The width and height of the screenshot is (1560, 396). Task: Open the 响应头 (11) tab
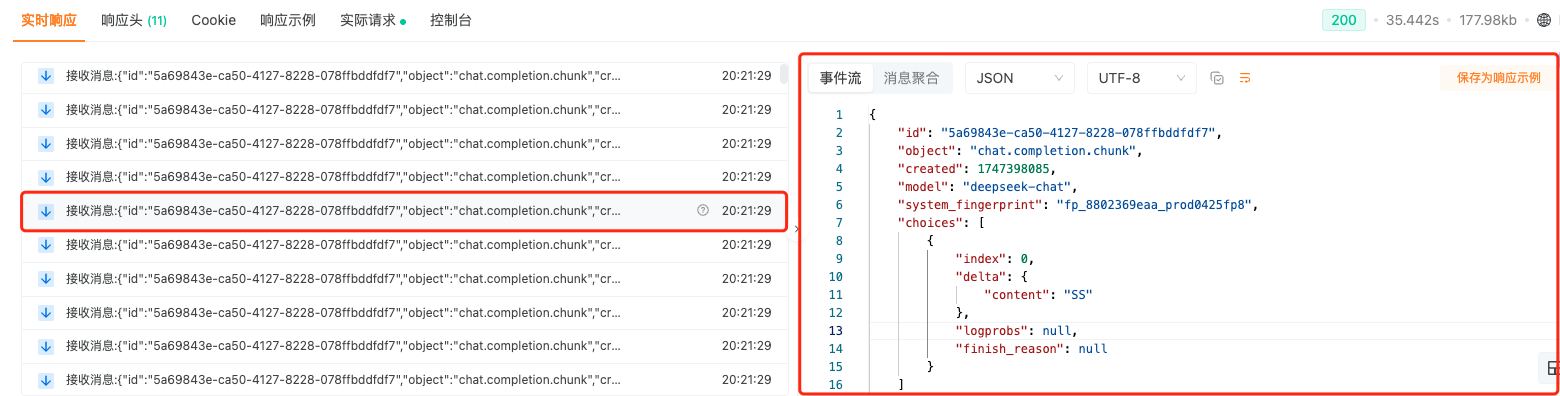(x=134, y=20)
